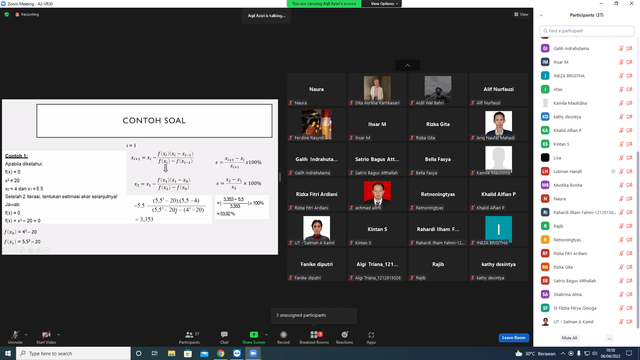640x360 pixels.
Task: Open File Explorer from the taskbar
Action: pyautogui.click(x=171, y=353)
